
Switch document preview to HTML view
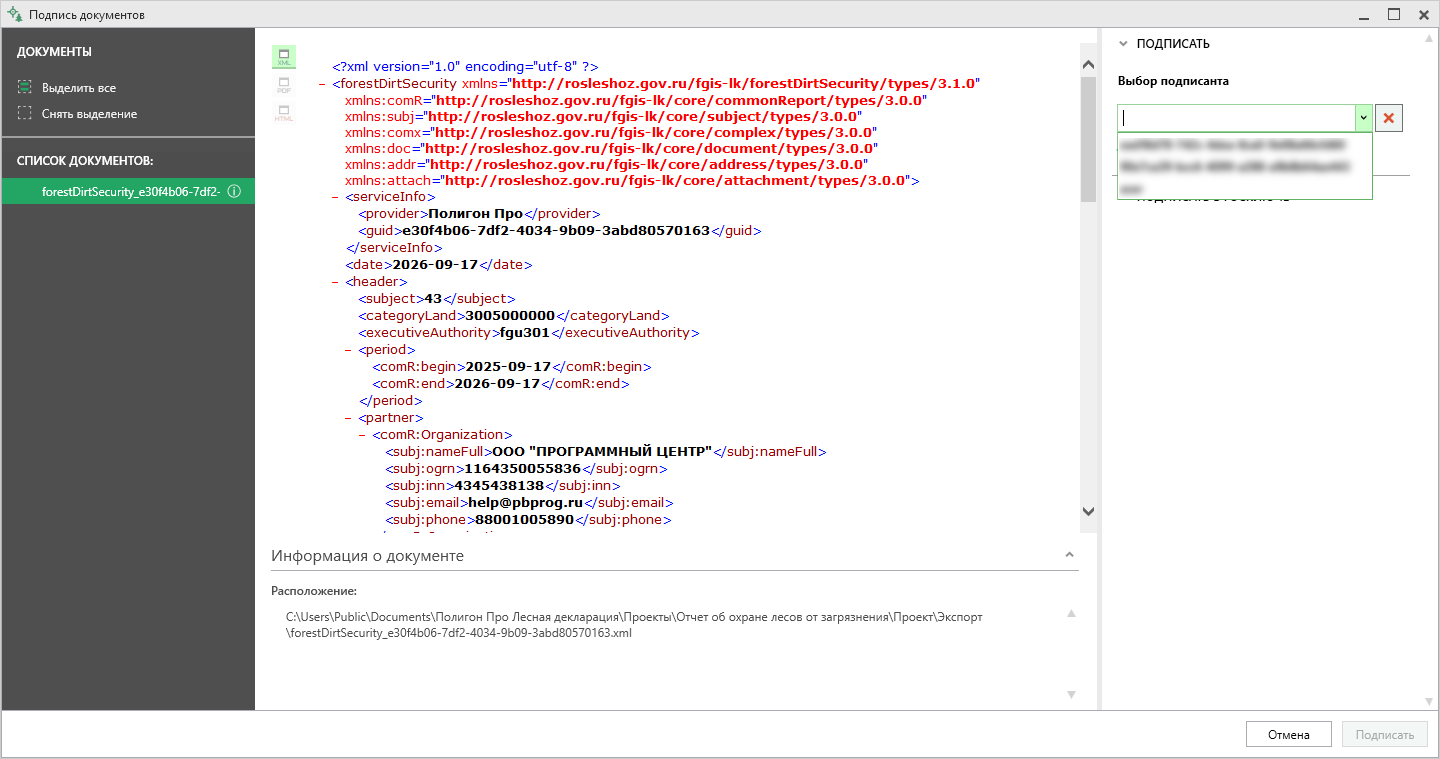[x=284, y=113]
